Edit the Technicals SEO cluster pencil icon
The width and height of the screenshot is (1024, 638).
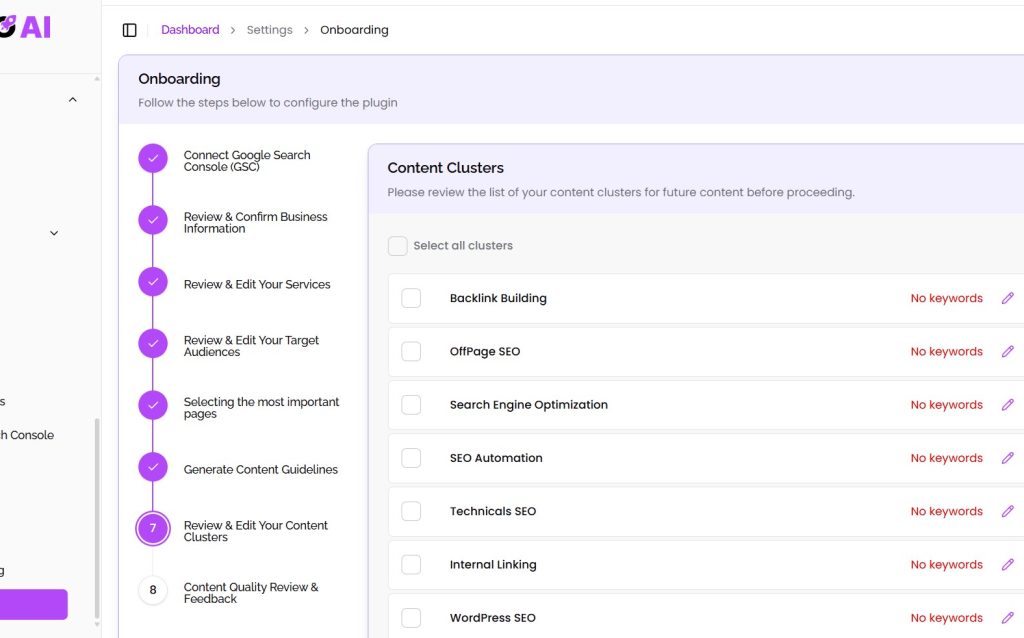click(1008, 511)
